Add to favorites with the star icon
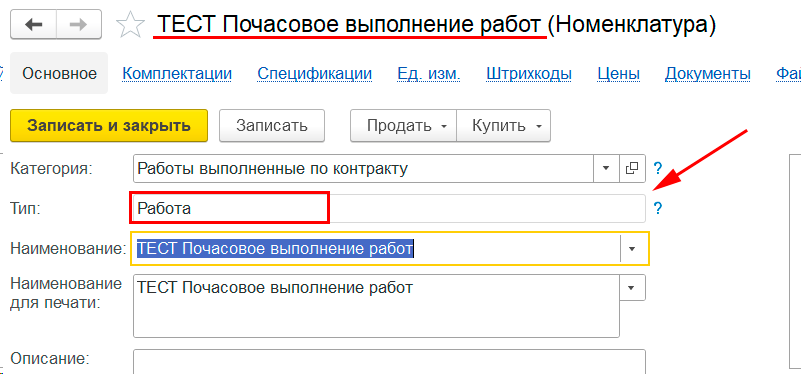The height and width of the screenshot is (374, 801). 130,25
